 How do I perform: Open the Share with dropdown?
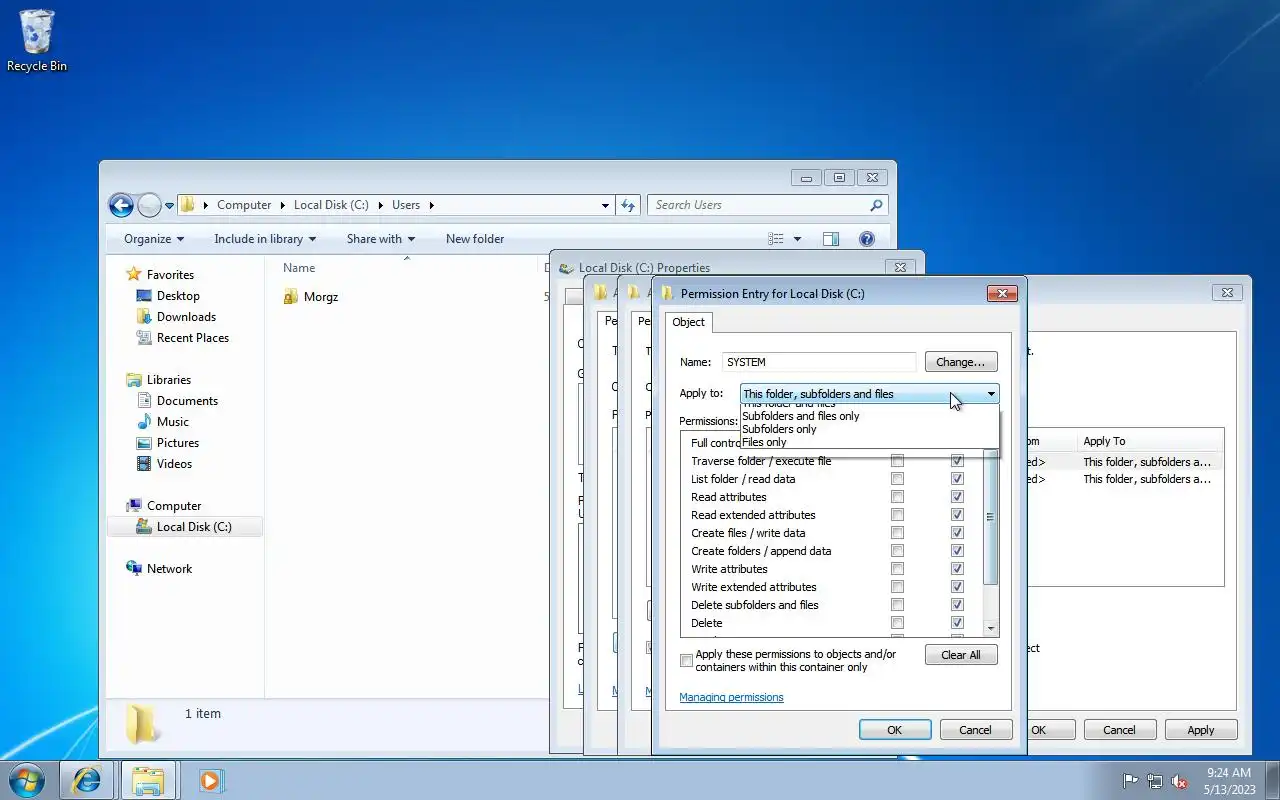(380, 239)
